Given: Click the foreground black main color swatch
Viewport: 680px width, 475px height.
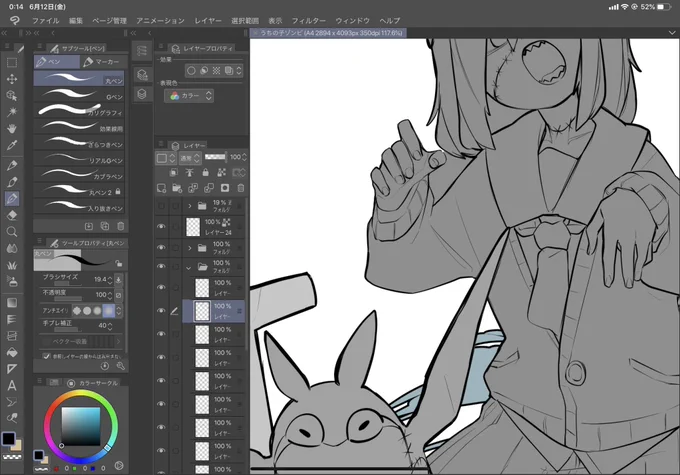Looking at the screenshot, I should click(x=8, y=439).
